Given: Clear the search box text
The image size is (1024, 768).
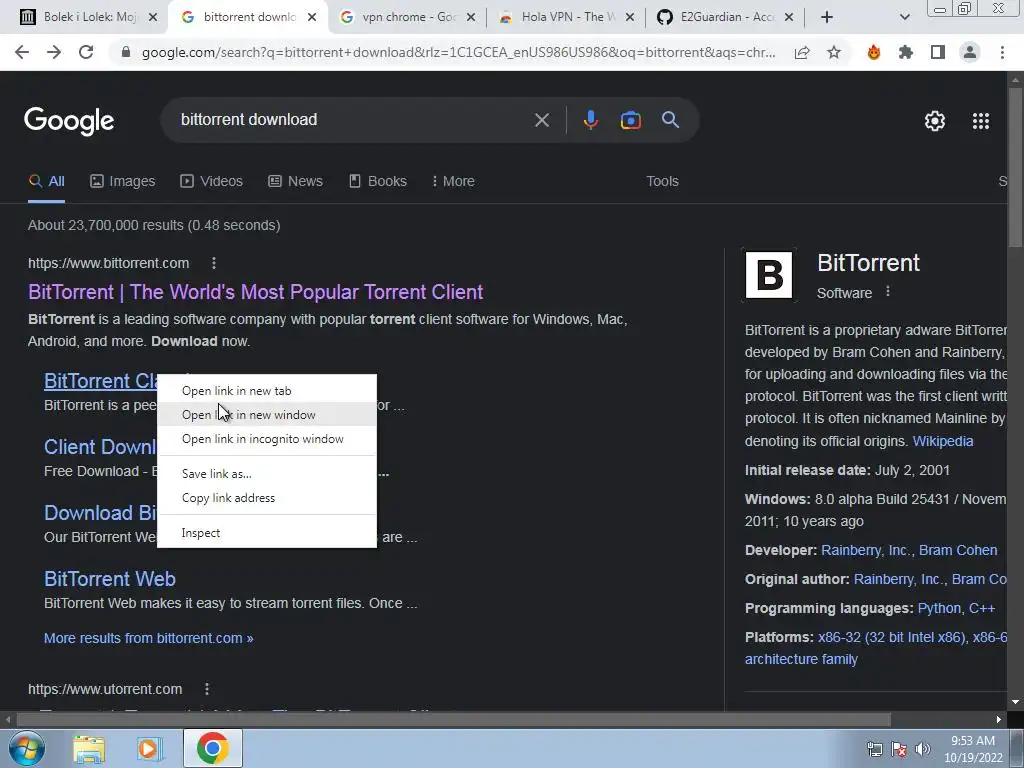Looking at the screenshot, I should pos(541,120).
